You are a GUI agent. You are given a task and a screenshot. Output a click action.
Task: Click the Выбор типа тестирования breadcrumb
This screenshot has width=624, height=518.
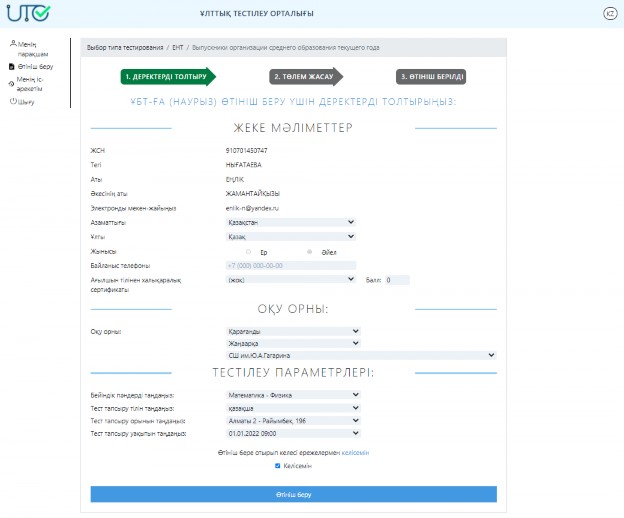125,47
